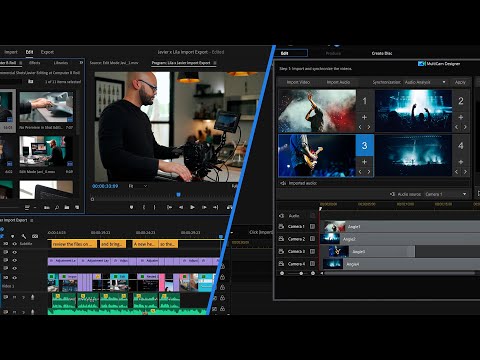Open the Audio source Camera 1 dropdown

pyautogui.click(x=445, y=194)
